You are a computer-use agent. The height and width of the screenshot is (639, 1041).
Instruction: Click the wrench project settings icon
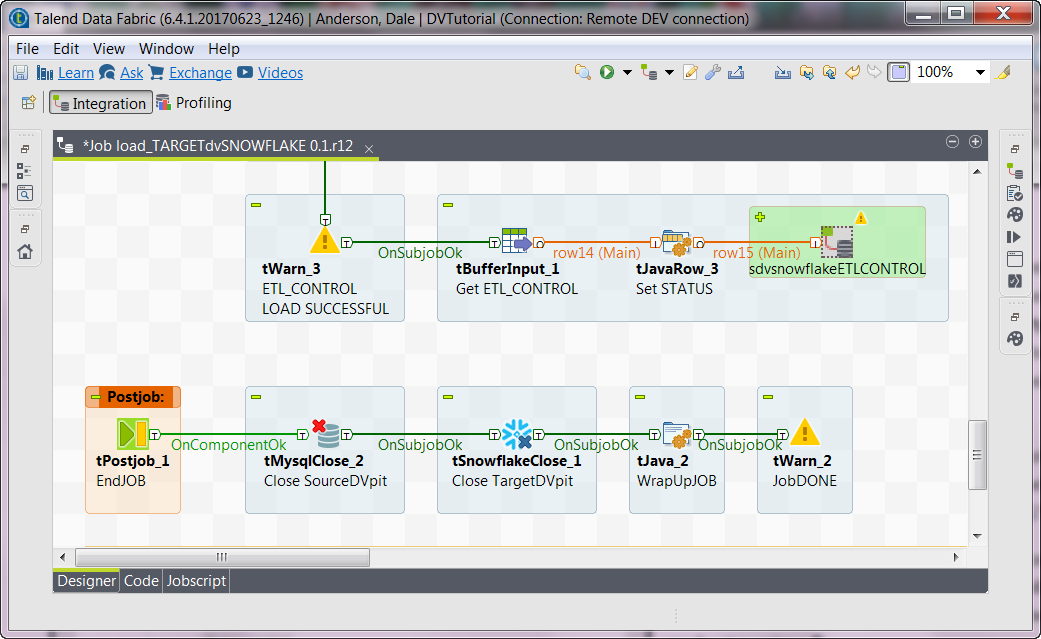point(712,72)
